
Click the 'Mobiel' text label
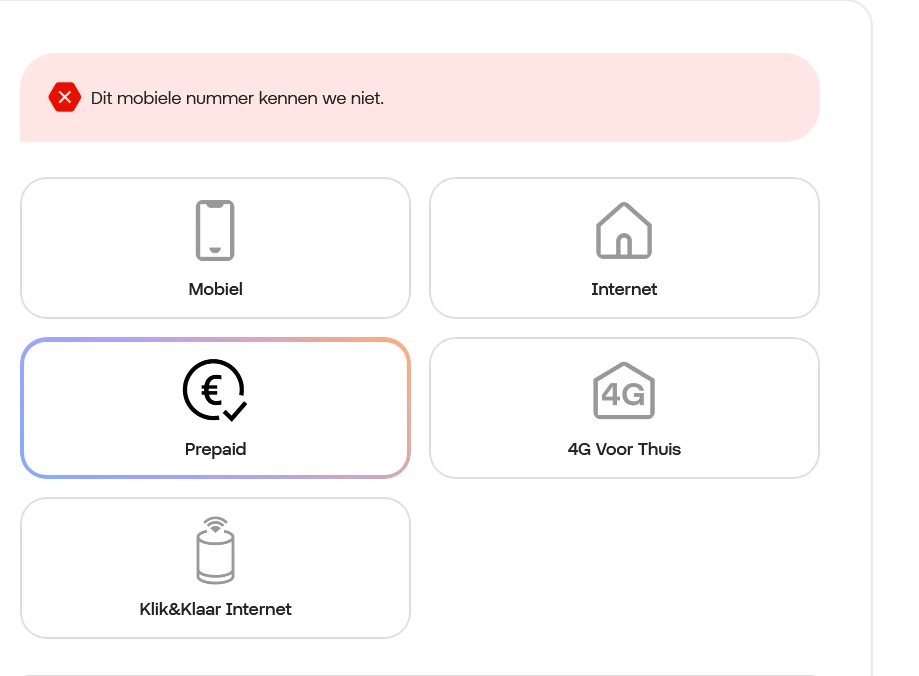(x=215, y=289)
